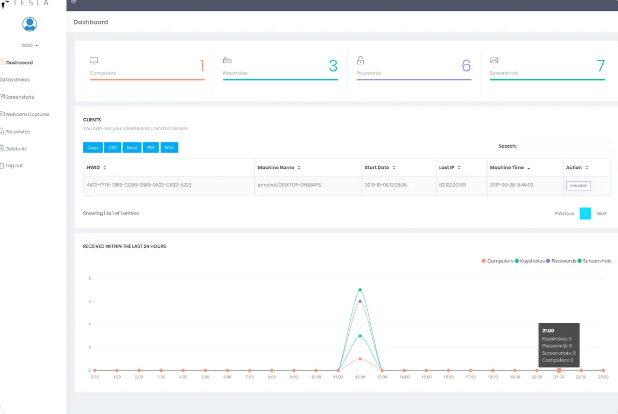
Task: Sort the table by HWID column
Action: [96, 167]
